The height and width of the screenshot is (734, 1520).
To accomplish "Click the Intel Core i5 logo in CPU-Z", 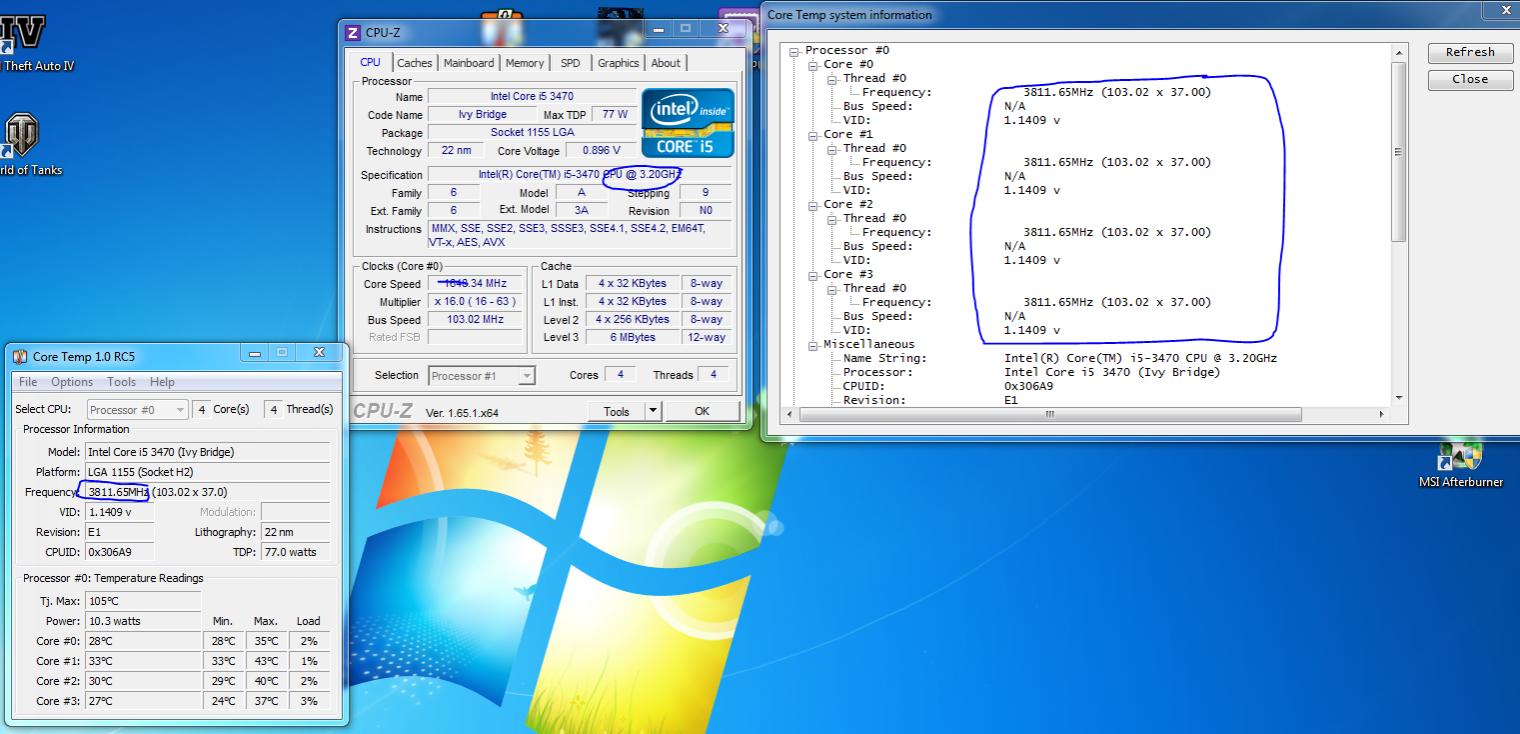I will pyautogui.click(x=687, y=123).
